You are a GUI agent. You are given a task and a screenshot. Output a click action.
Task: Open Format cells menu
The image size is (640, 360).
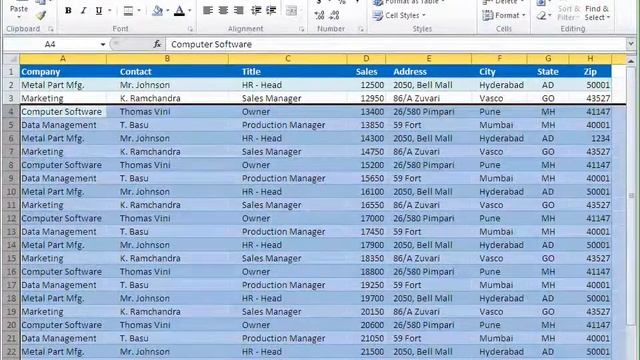(x=504, y=16)
